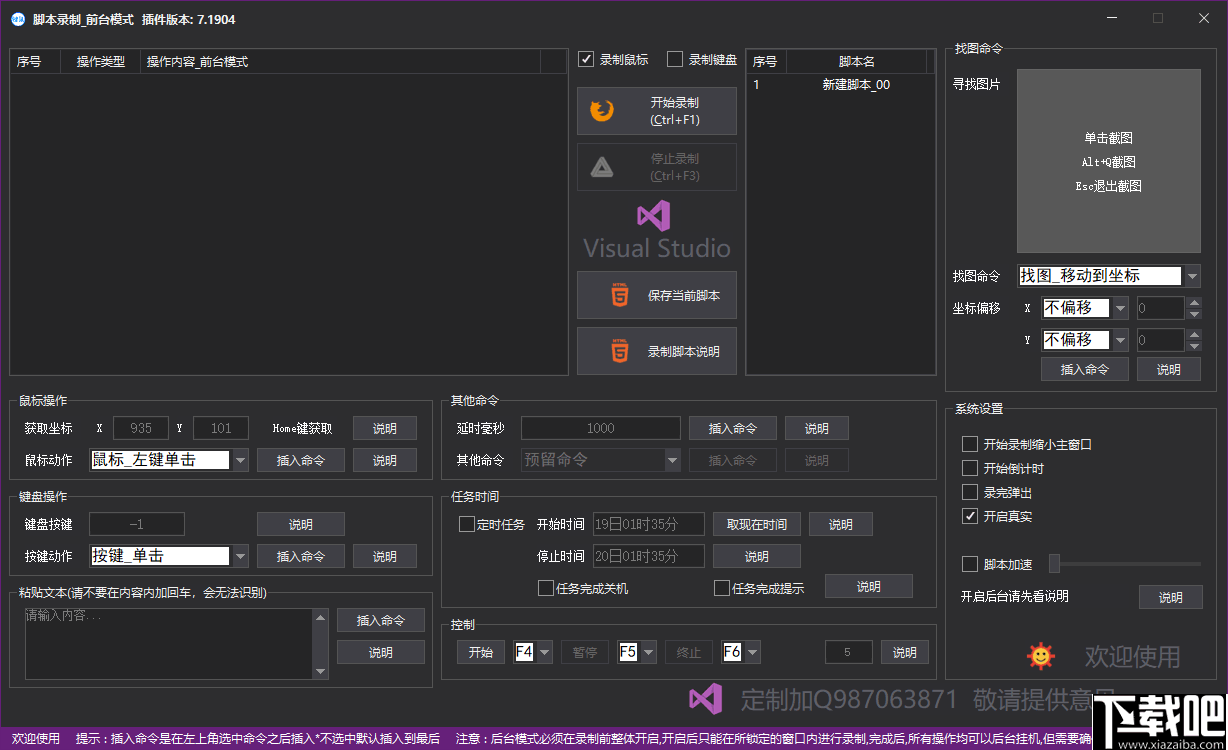The image size is (1228, 750).
Task: Check 开始录制缩小主窗口 option
Action: (x=969, y=444)
